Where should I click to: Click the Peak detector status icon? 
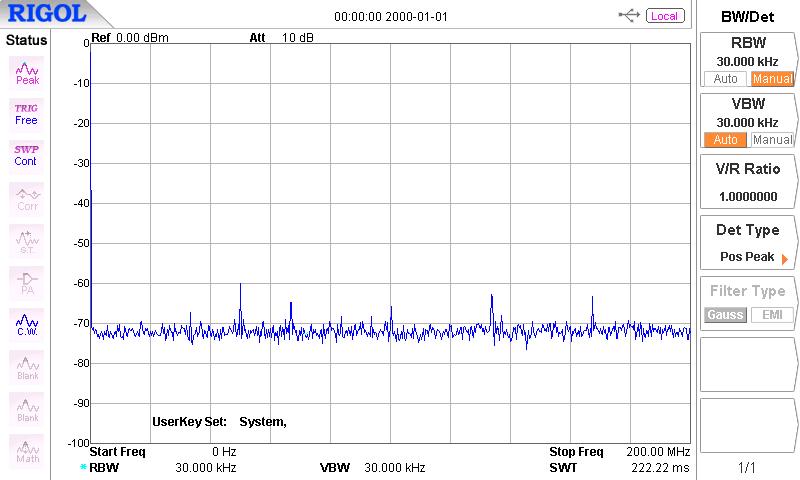coord(27,72)
